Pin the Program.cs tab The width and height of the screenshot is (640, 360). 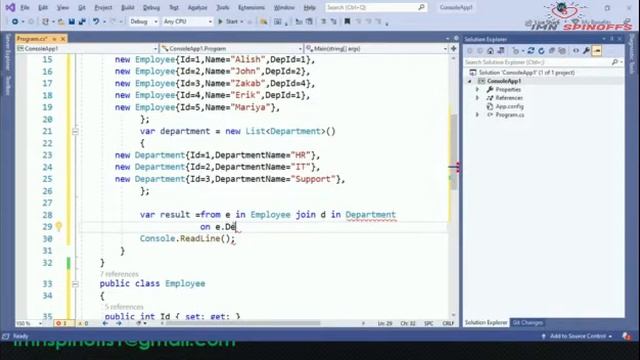click(x=54, y=39)
